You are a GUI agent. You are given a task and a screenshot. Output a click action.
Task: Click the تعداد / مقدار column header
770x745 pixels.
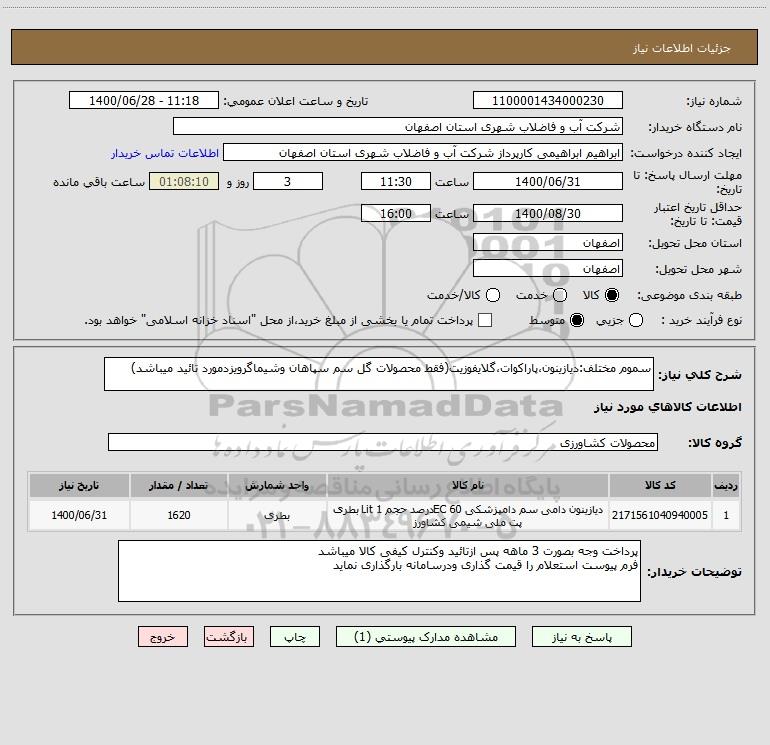(x=179, y=485)
